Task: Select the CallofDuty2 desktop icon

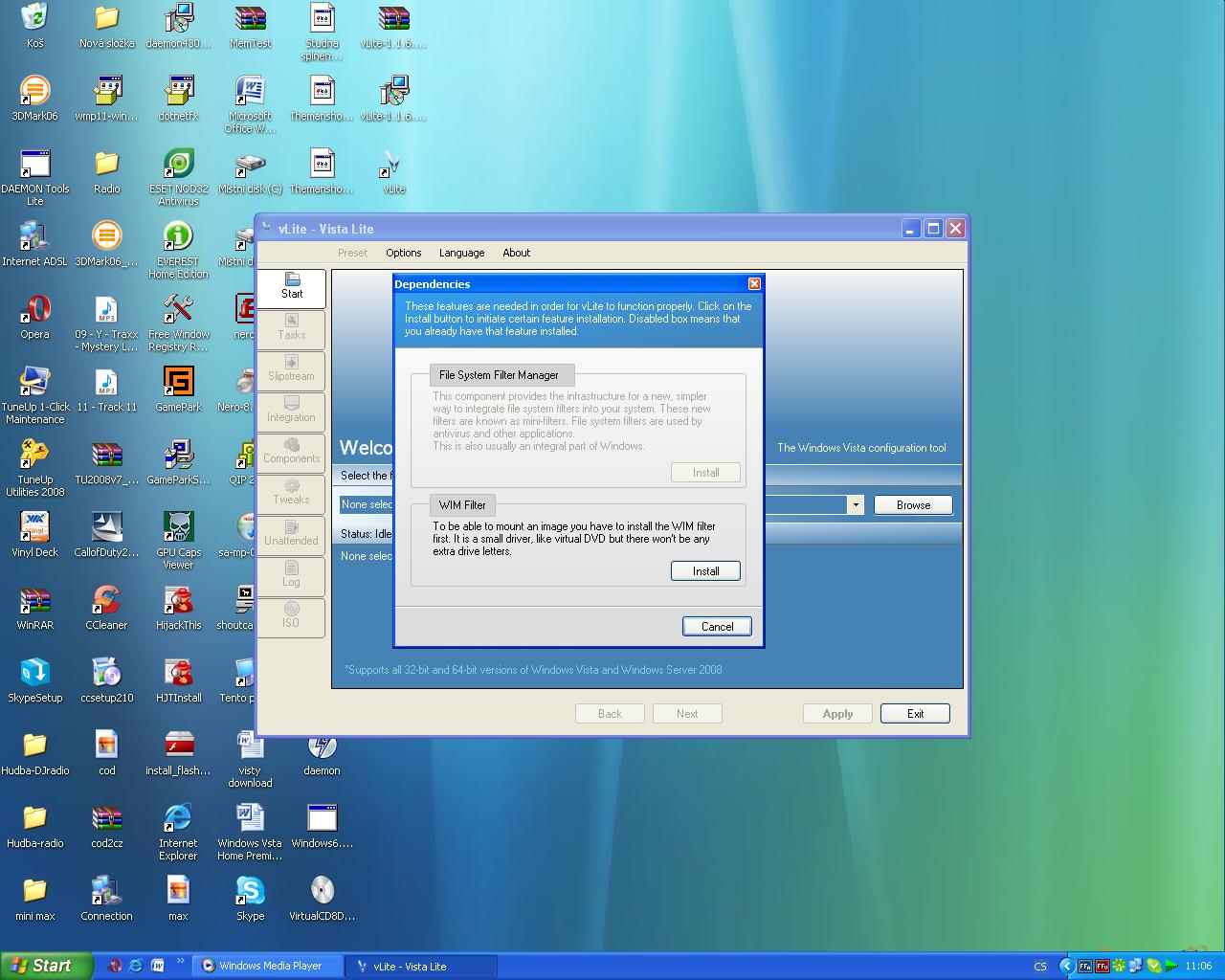Action: pos(107,535)
